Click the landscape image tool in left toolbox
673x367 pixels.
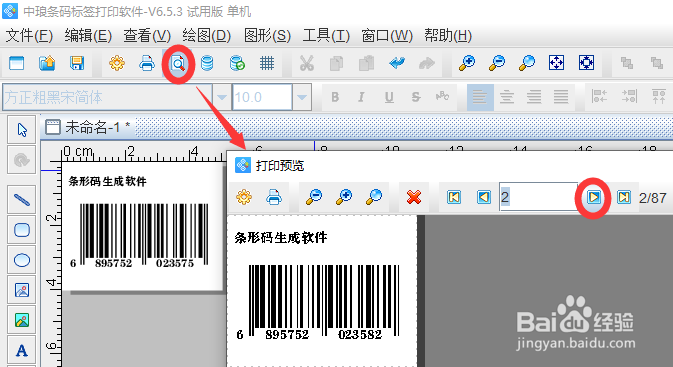coord(21,320)
